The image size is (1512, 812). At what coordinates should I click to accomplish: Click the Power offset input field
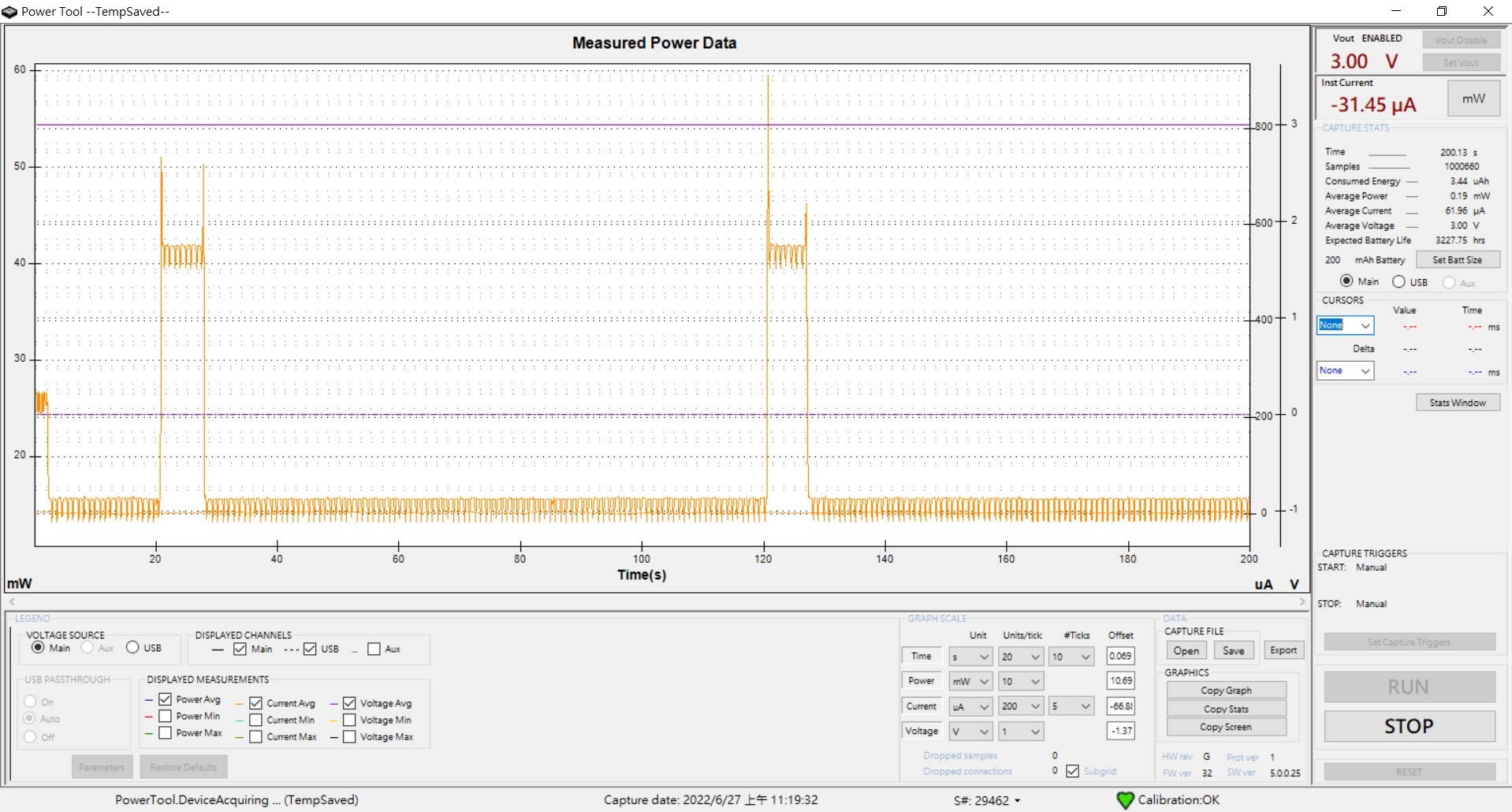point(1120,680)
